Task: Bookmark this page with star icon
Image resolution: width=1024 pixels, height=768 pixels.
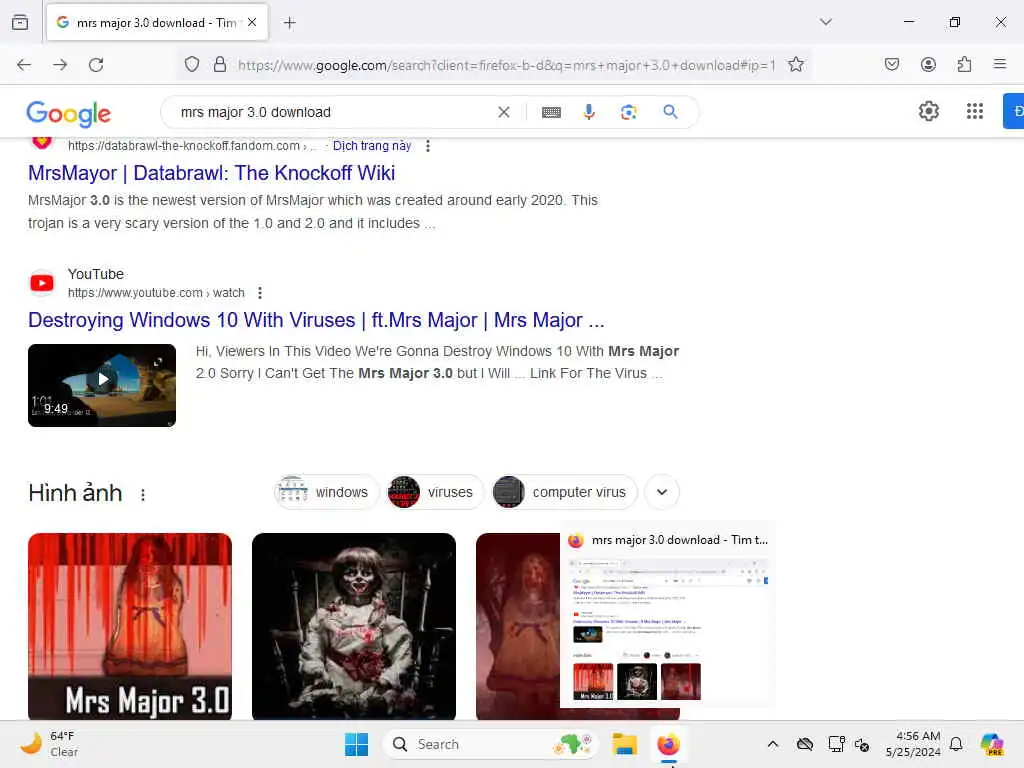Action: [795, 65]
